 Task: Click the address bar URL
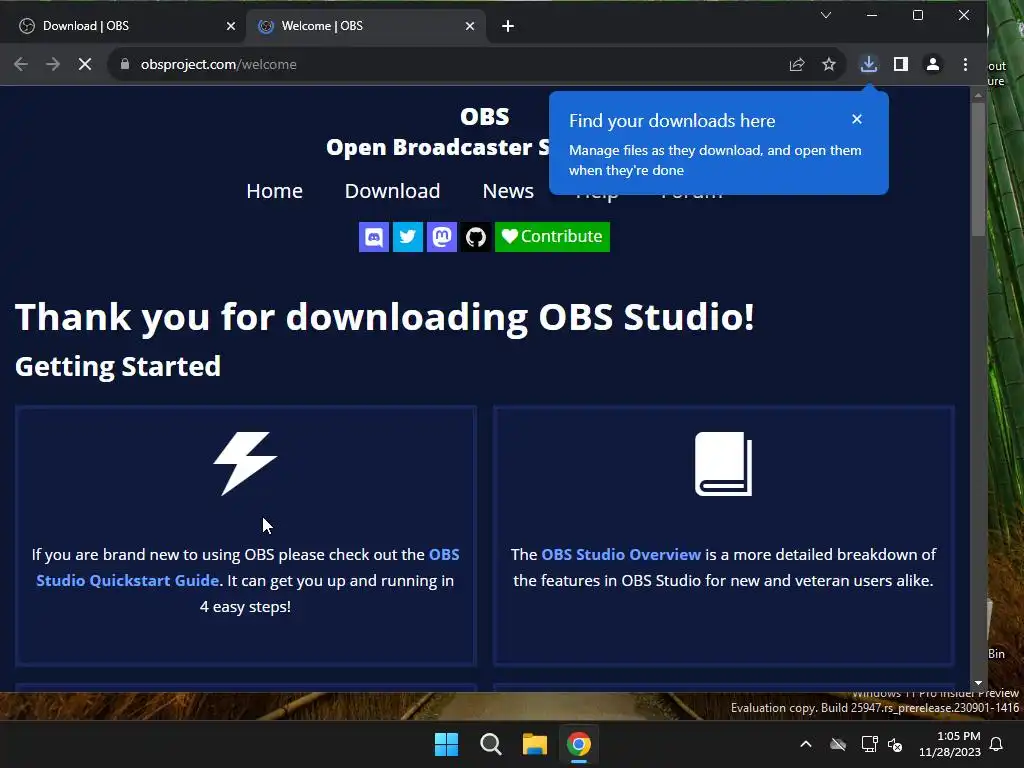(x=219, y=64)
